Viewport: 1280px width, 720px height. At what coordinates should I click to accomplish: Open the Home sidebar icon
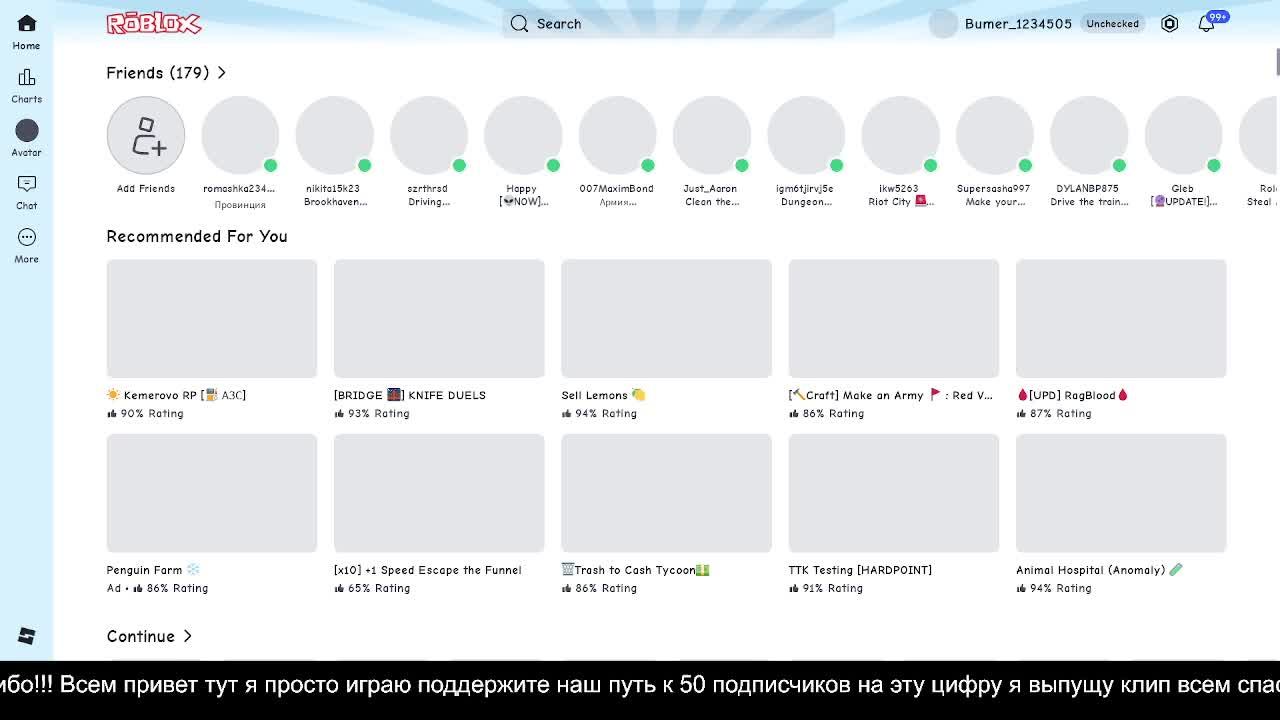click(27, 24)
